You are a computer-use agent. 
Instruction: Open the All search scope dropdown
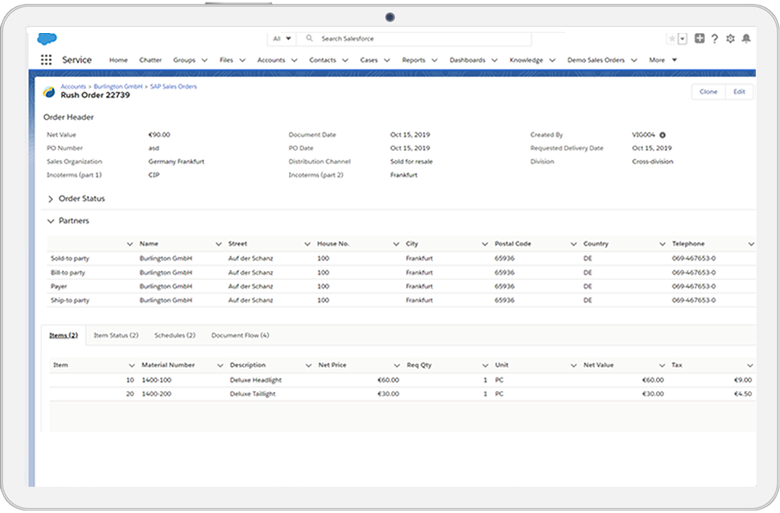pos(282,39)
